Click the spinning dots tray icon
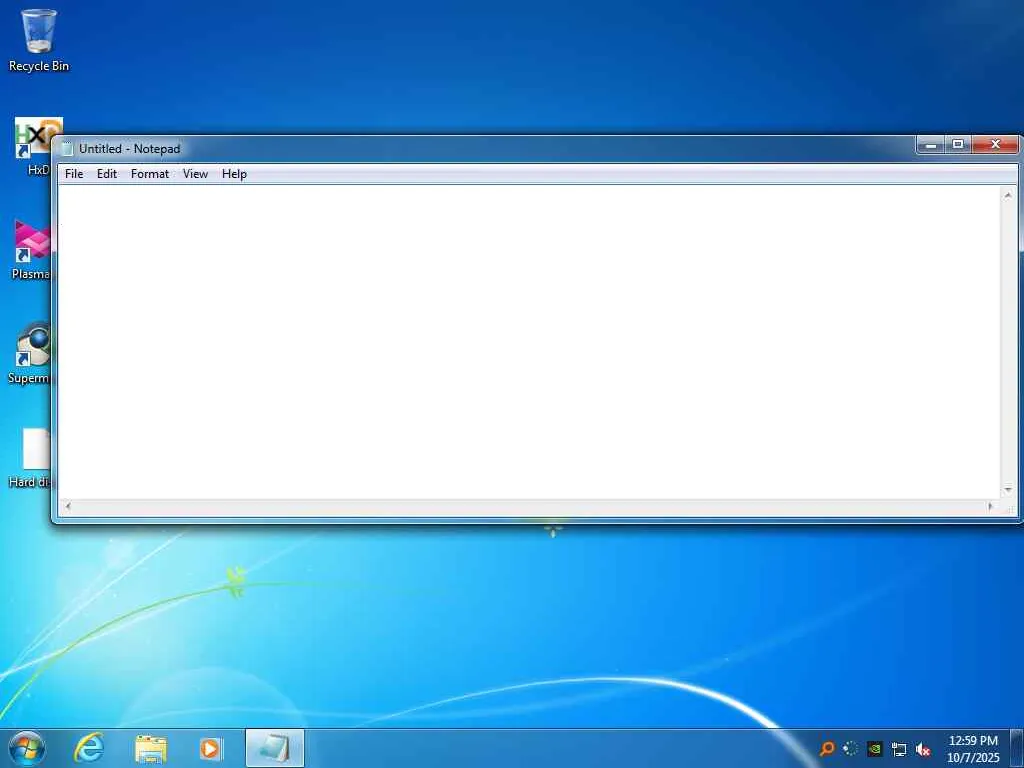1024x768 pixels. tap(850, 748)
